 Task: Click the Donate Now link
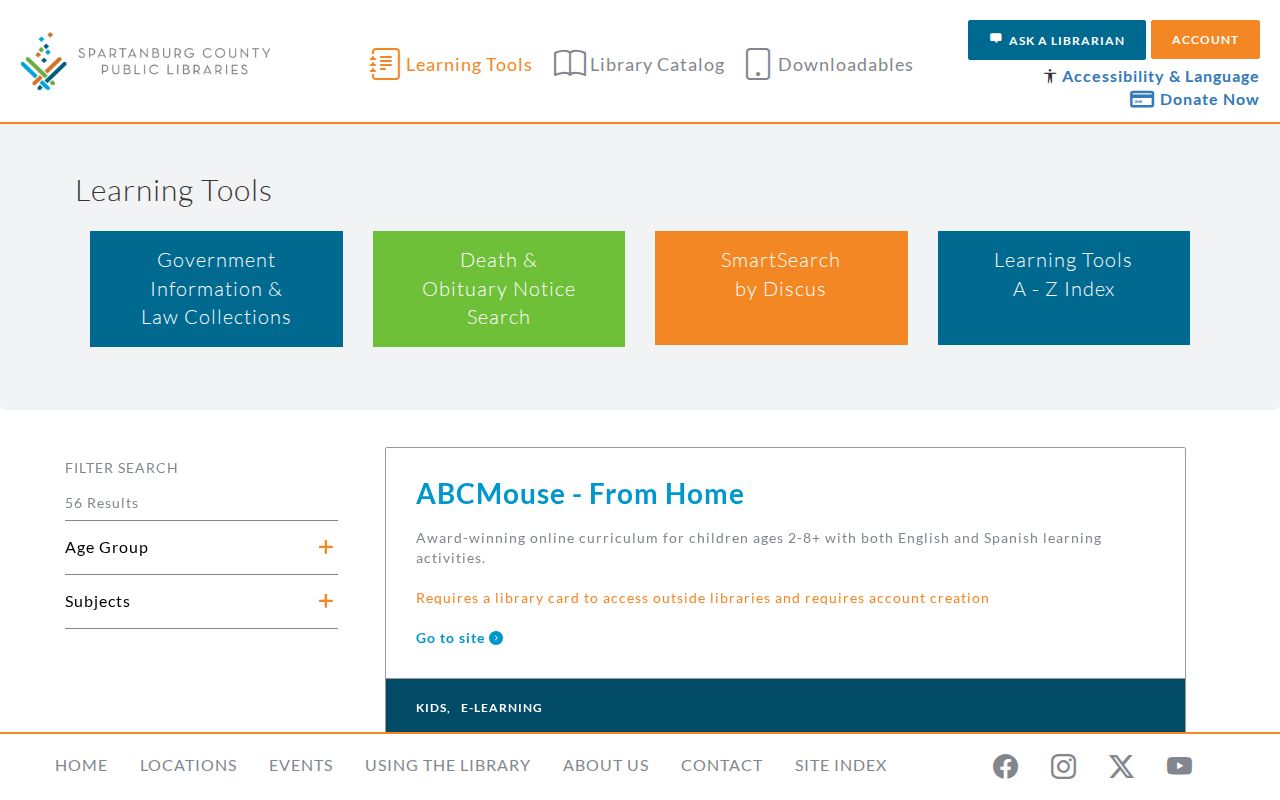(1209, 99)
